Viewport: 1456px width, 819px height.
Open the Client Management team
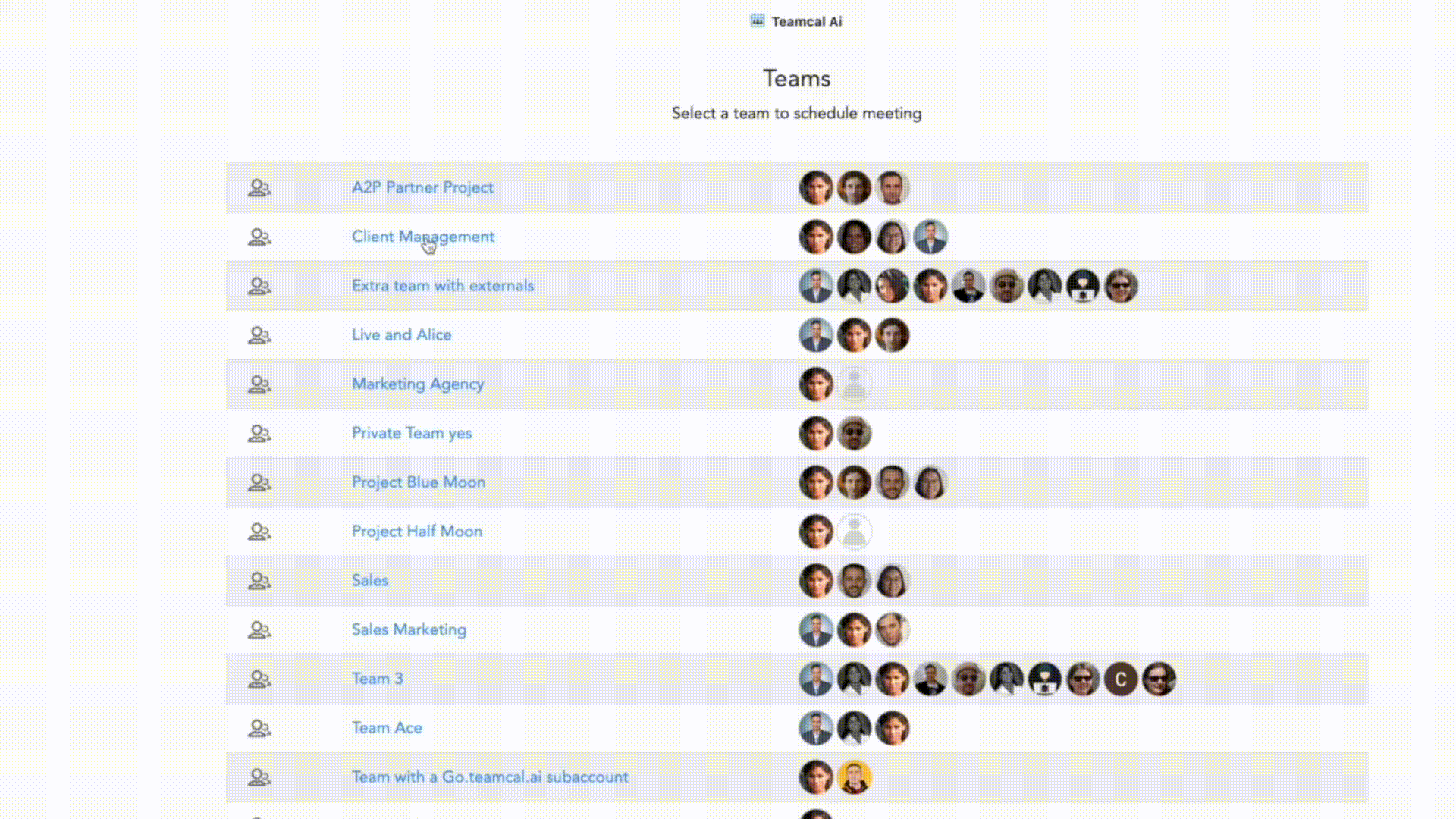tap(422, 237)
